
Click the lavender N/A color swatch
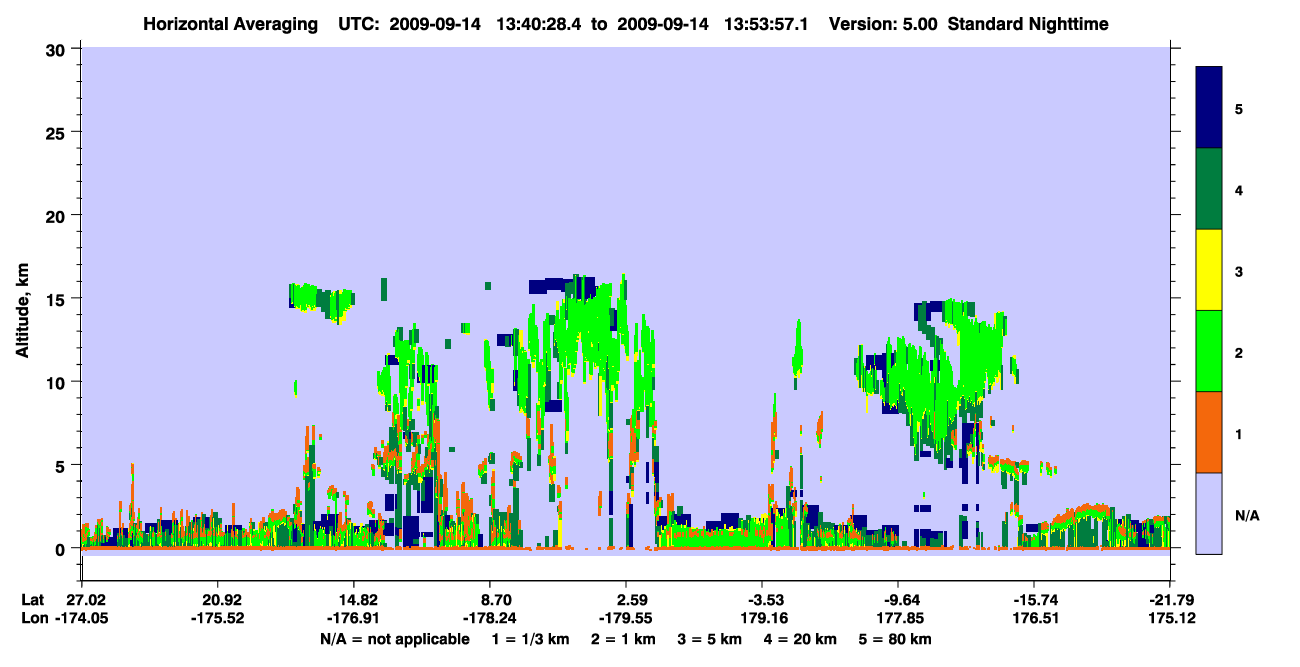click(1209, 513)
